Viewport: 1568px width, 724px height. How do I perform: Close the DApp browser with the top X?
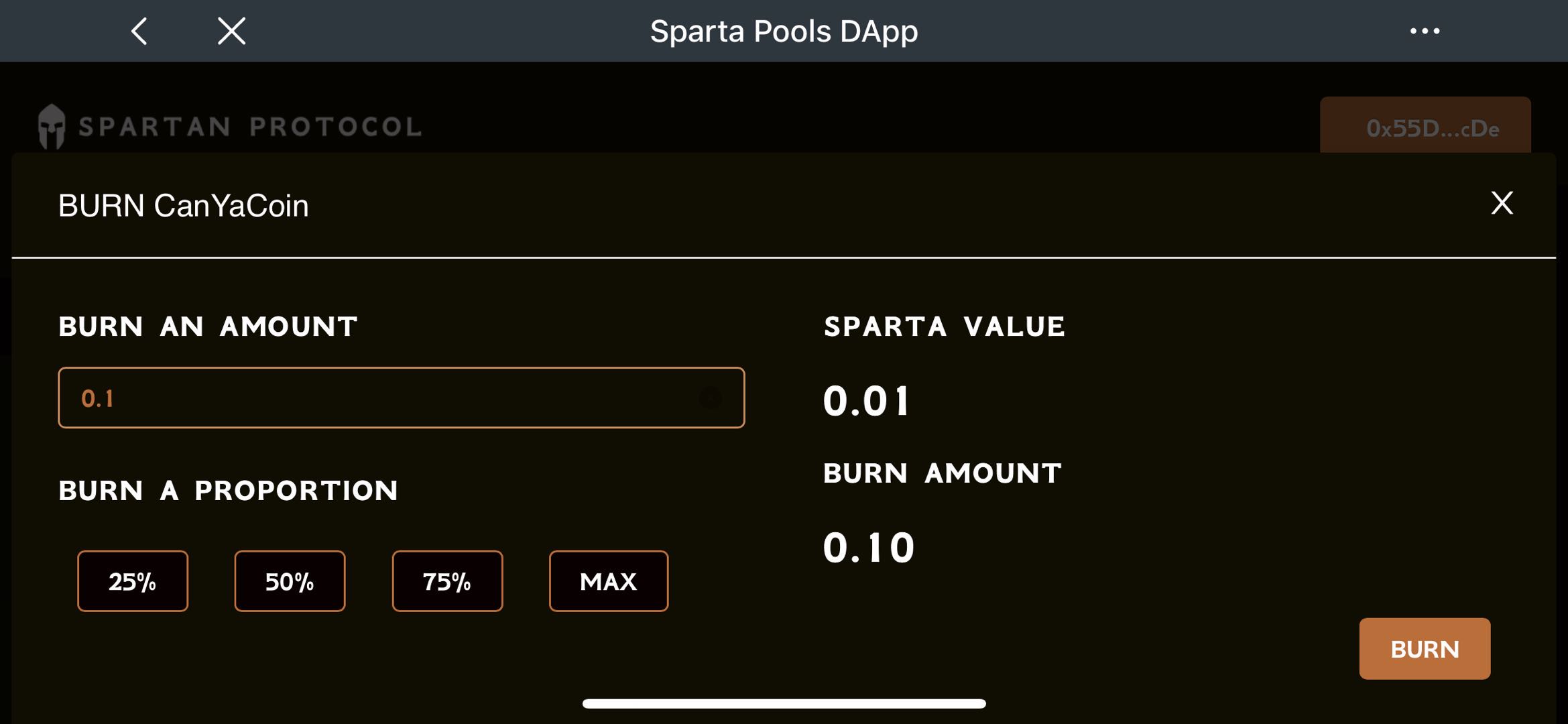click(231, 30)
